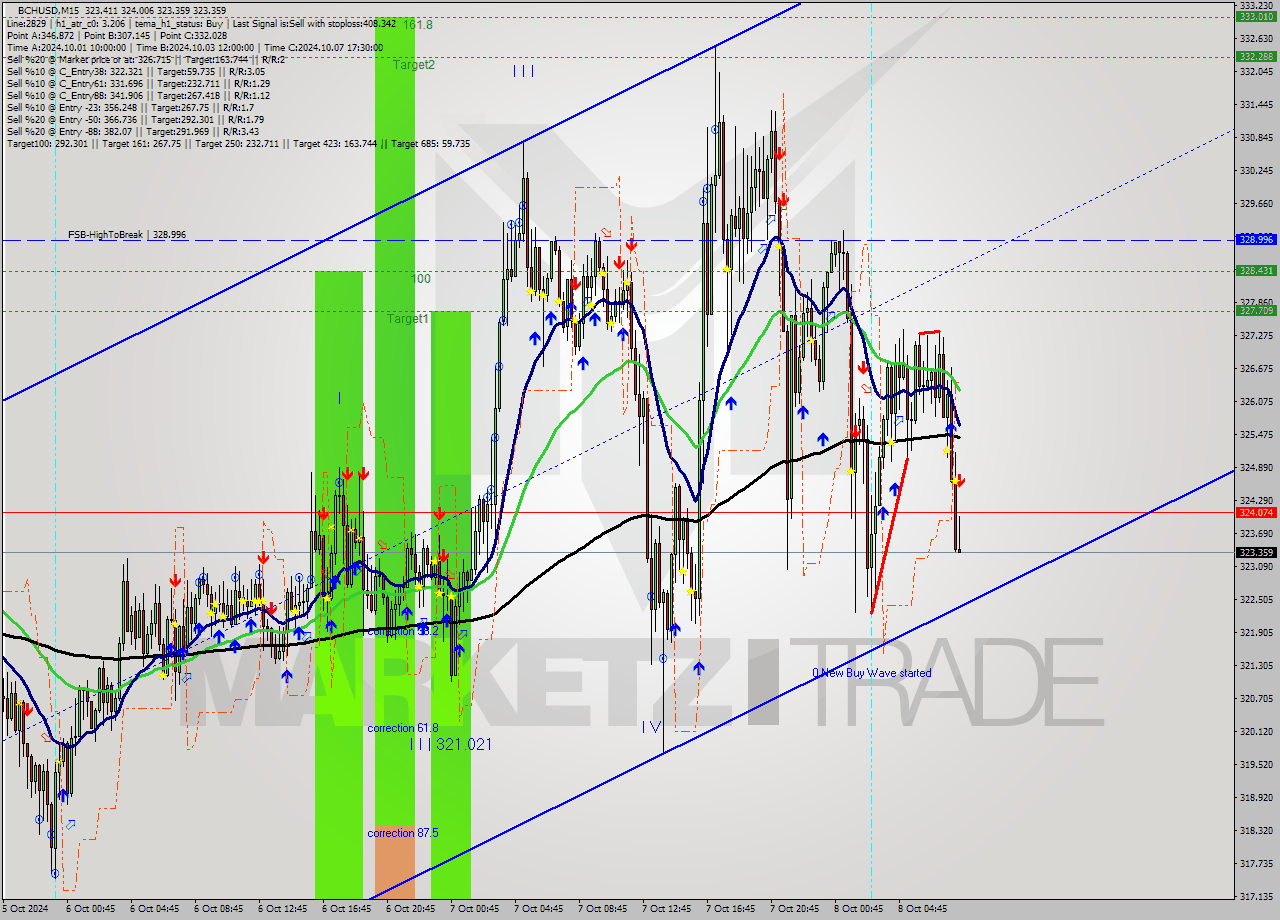This screenshot has width=1280, height=920.
Task: Click the 7 Oct 20:45 time label
Action: 794,909
